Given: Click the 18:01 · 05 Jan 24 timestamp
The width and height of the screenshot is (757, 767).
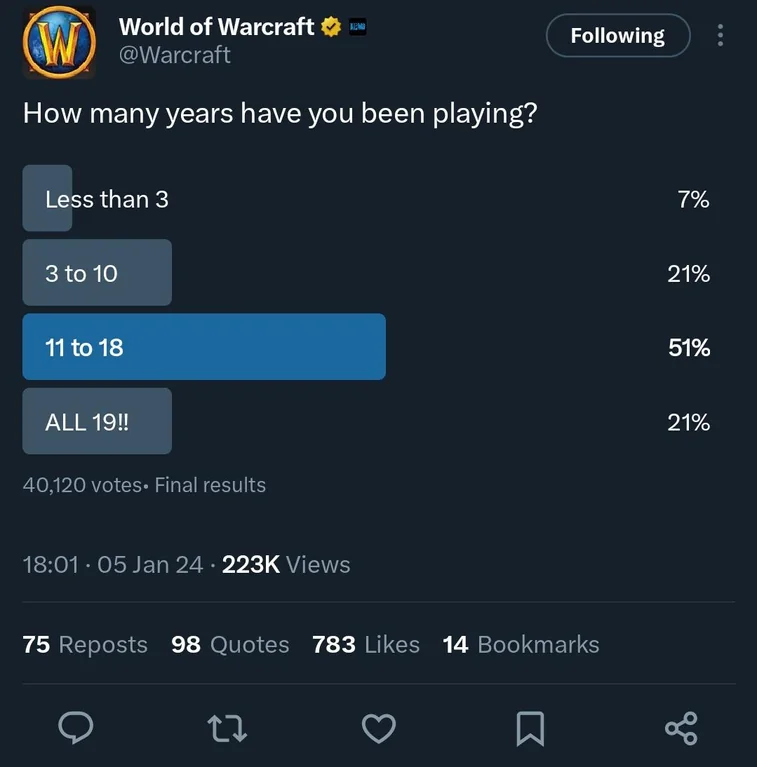Looking at the screenshot, I should pos(113,564).
